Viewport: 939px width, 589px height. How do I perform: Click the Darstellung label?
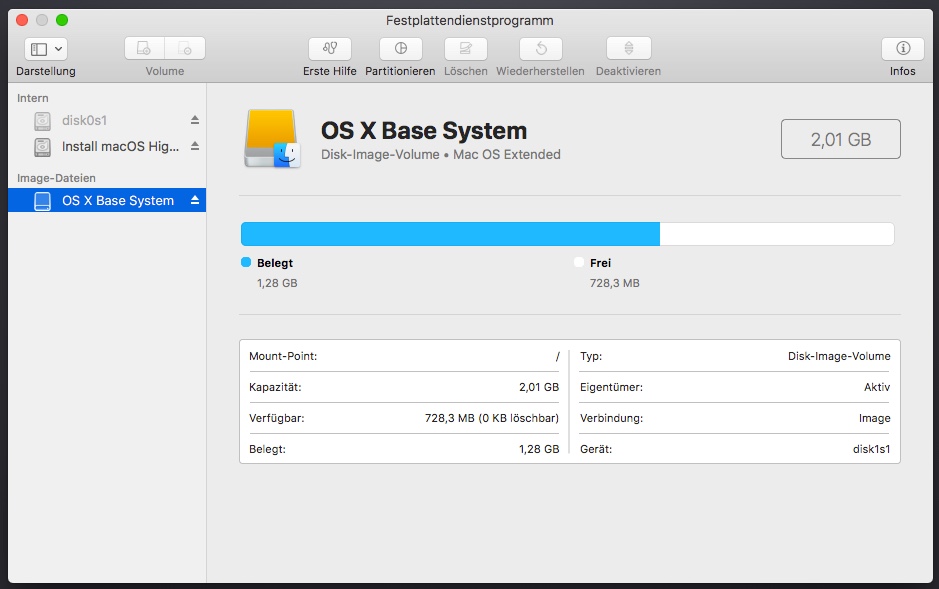pos(46,71)
